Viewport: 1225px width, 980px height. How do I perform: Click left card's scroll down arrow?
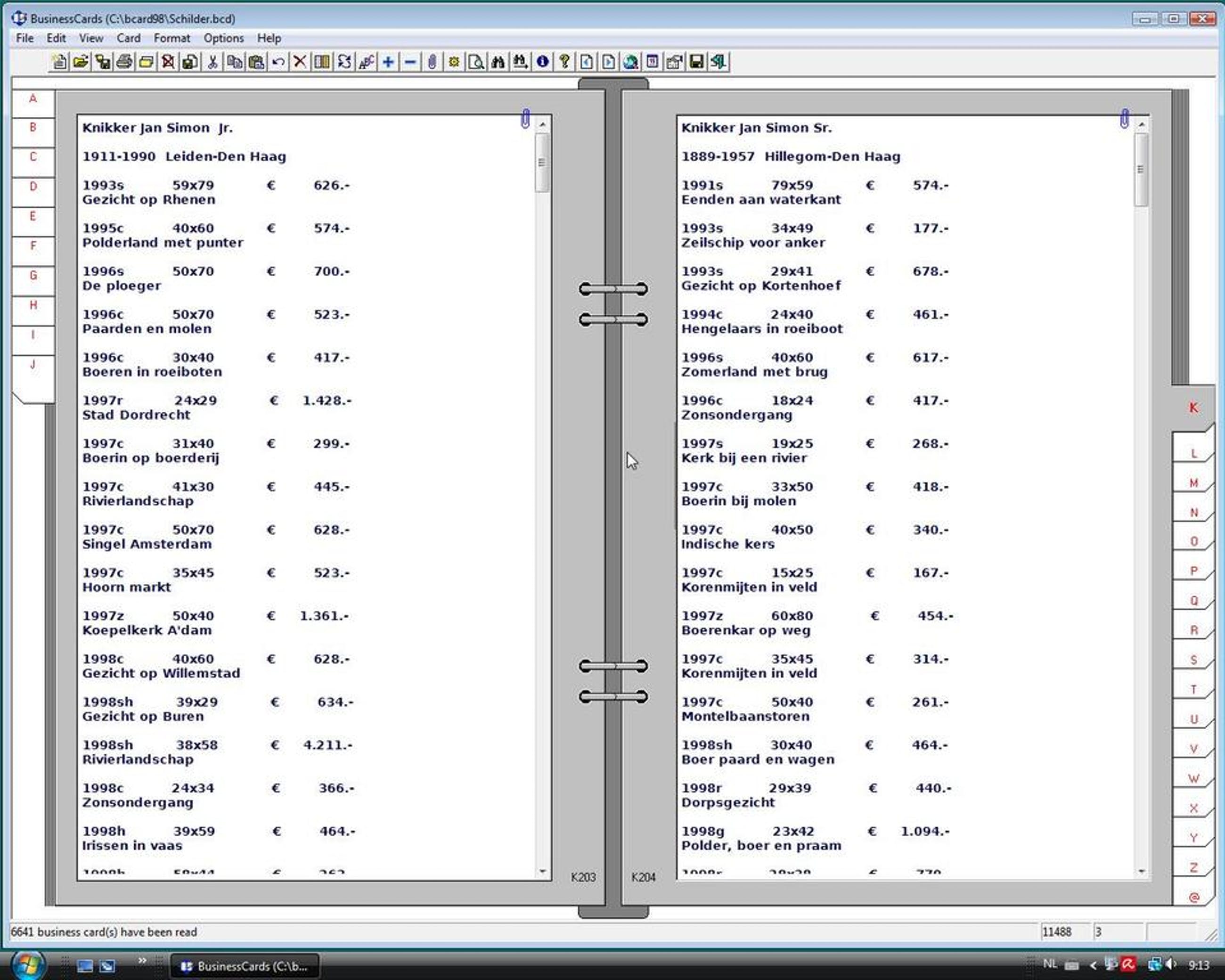tap(543, 872)
